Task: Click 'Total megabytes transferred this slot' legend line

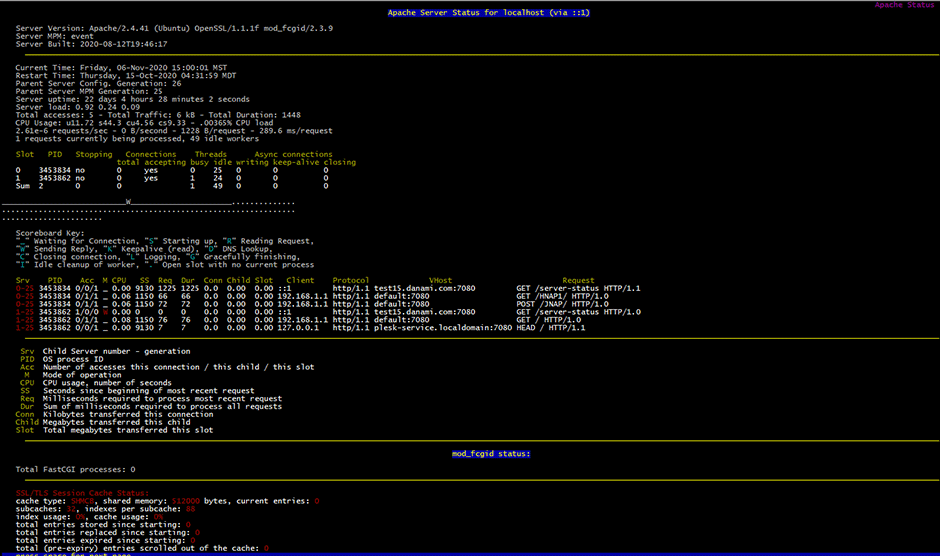Action: tap(128, 429)
